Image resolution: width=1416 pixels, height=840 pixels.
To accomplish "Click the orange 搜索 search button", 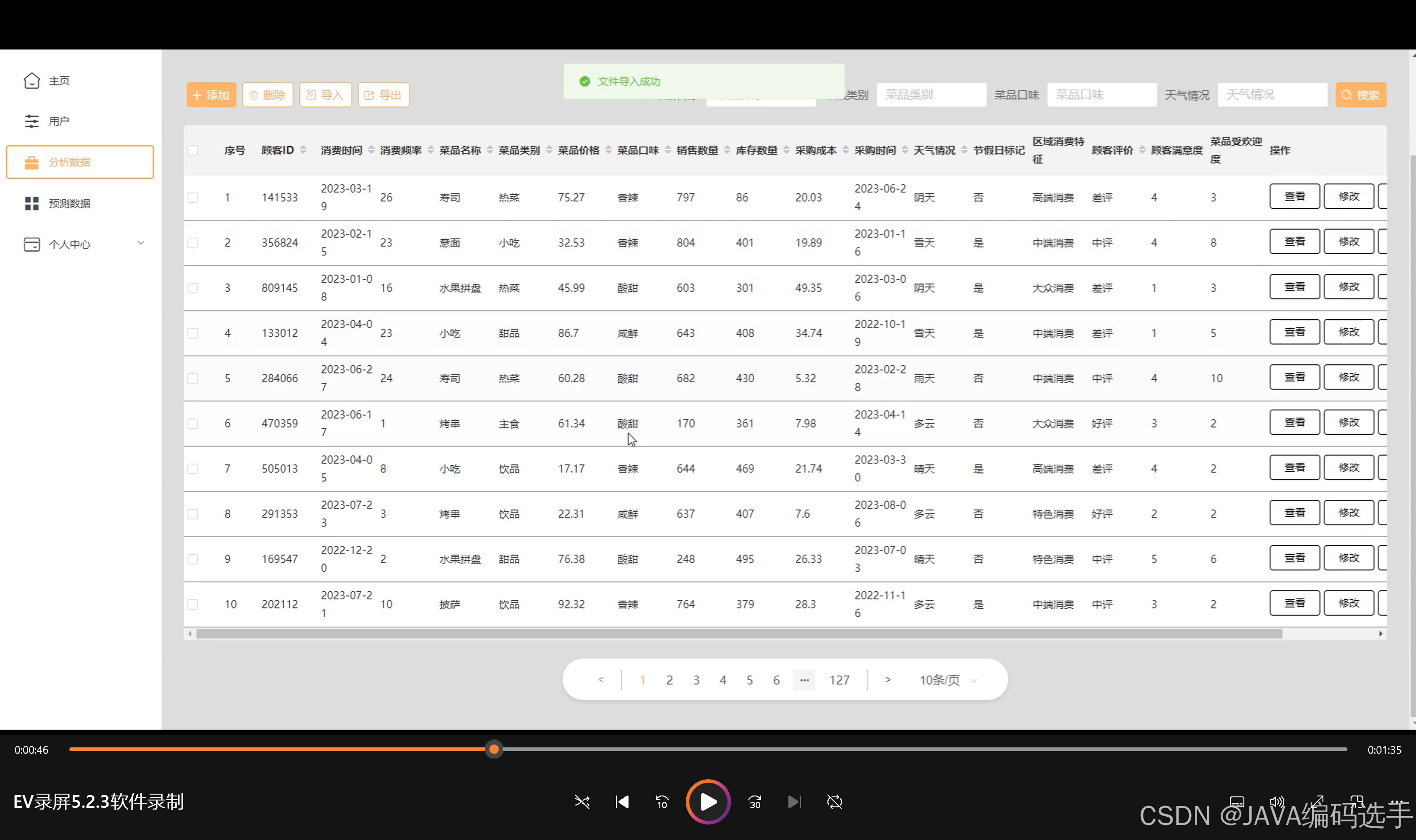I will [x=1361, y=94].
